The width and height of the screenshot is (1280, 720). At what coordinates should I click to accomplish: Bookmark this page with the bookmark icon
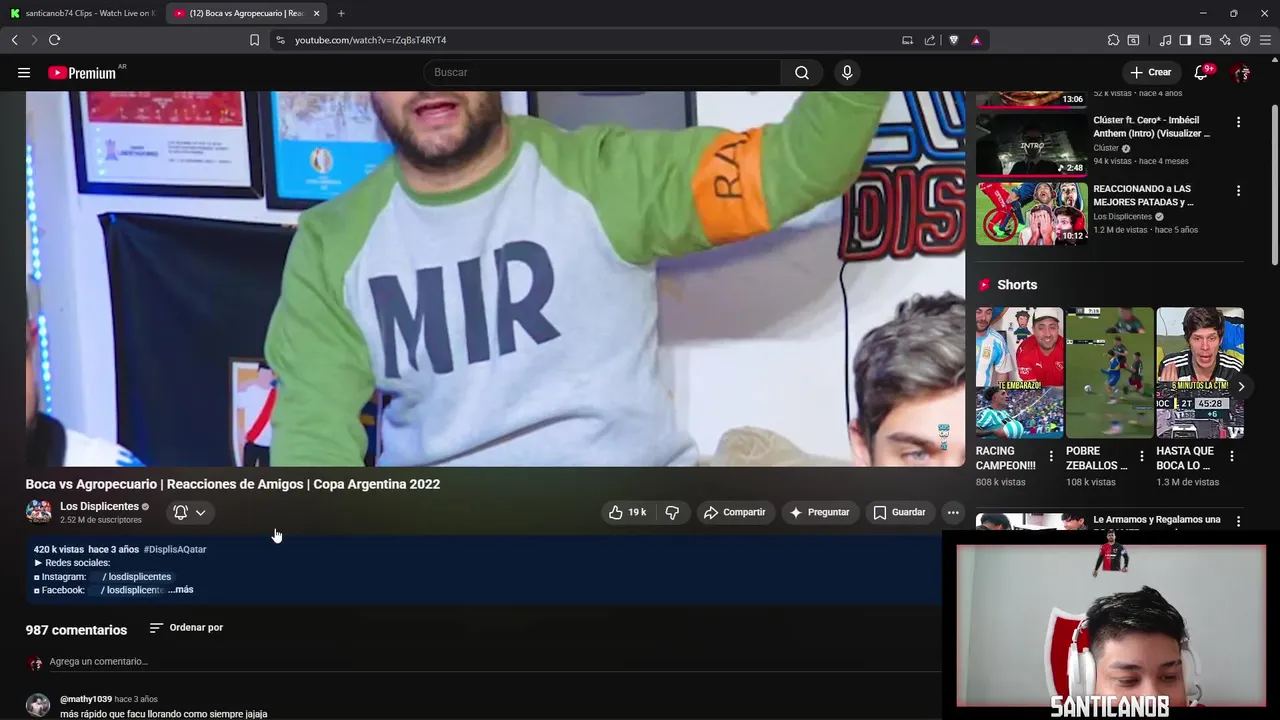click(254, 40)
